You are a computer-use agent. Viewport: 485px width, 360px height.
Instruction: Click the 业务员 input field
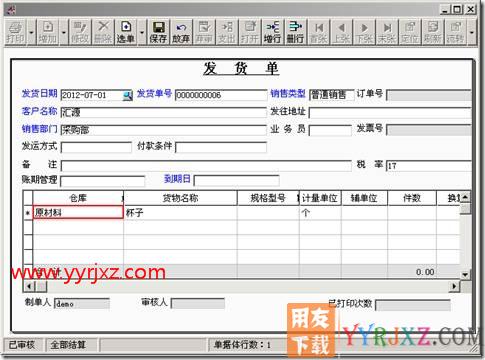[x=330, y=130]
